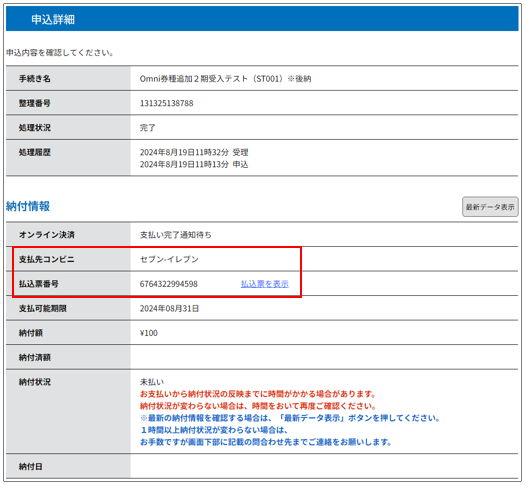526x485 pixels.
Task: Click the 最新データ表示 button
Action: tap(490, 207)
